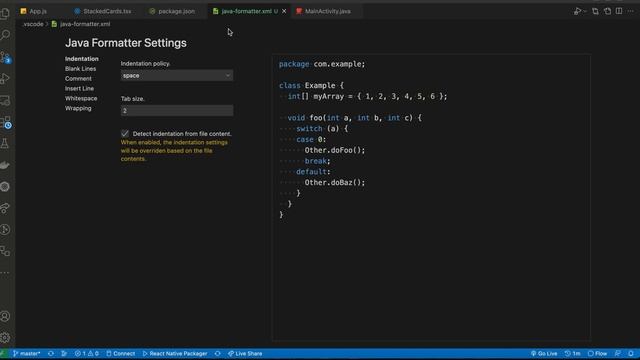The image size is (640, 360).
Task: Open editor More Actions ellipsis menu
Action: [x=631, y=11]
